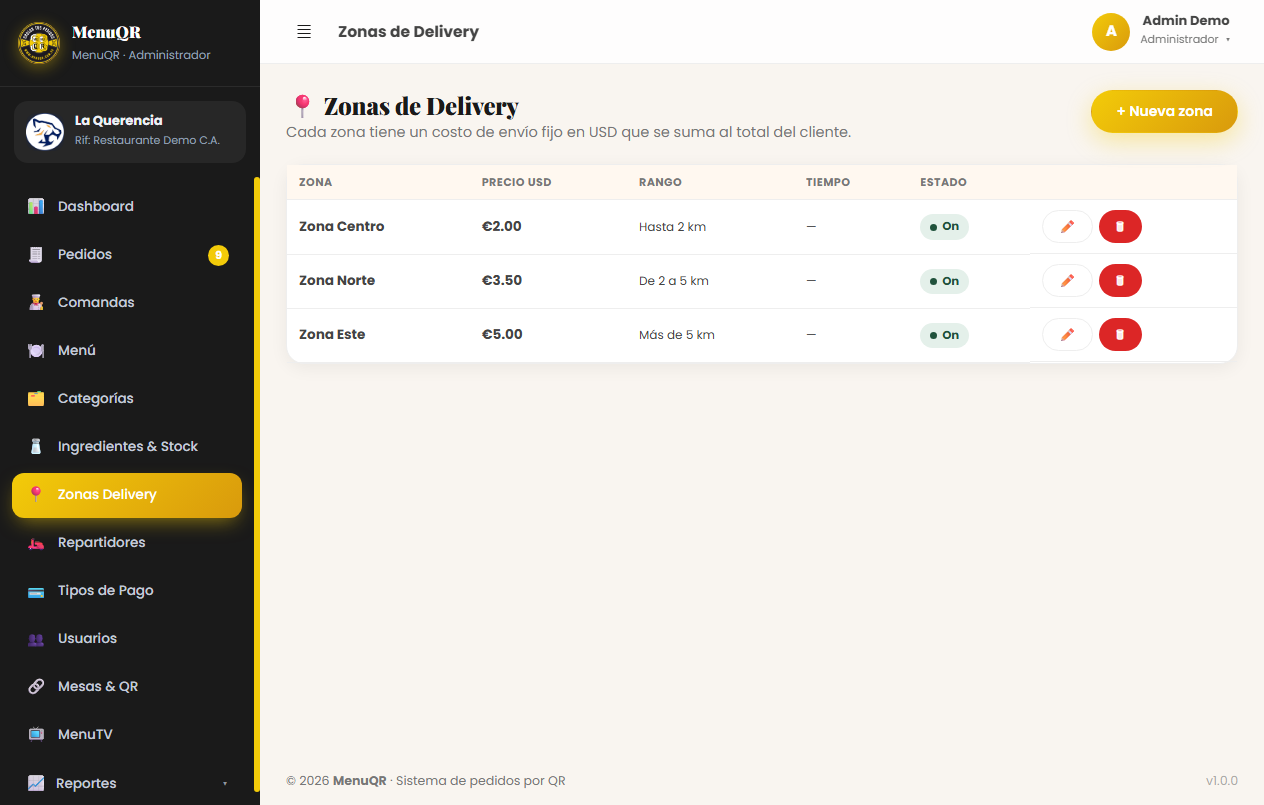Select Menú in the sidebar

(127, 350)
